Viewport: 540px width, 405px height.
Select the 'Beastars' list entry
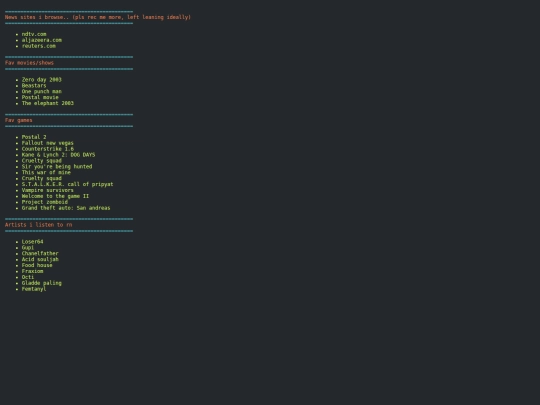[x=34, y=85]
